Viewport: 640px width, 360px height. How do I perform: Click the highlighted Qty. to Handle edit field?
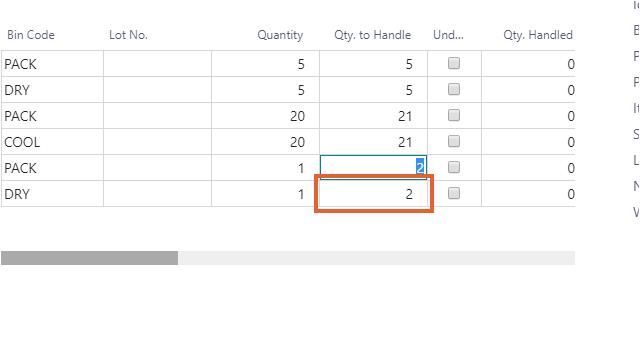coord(373,167)
